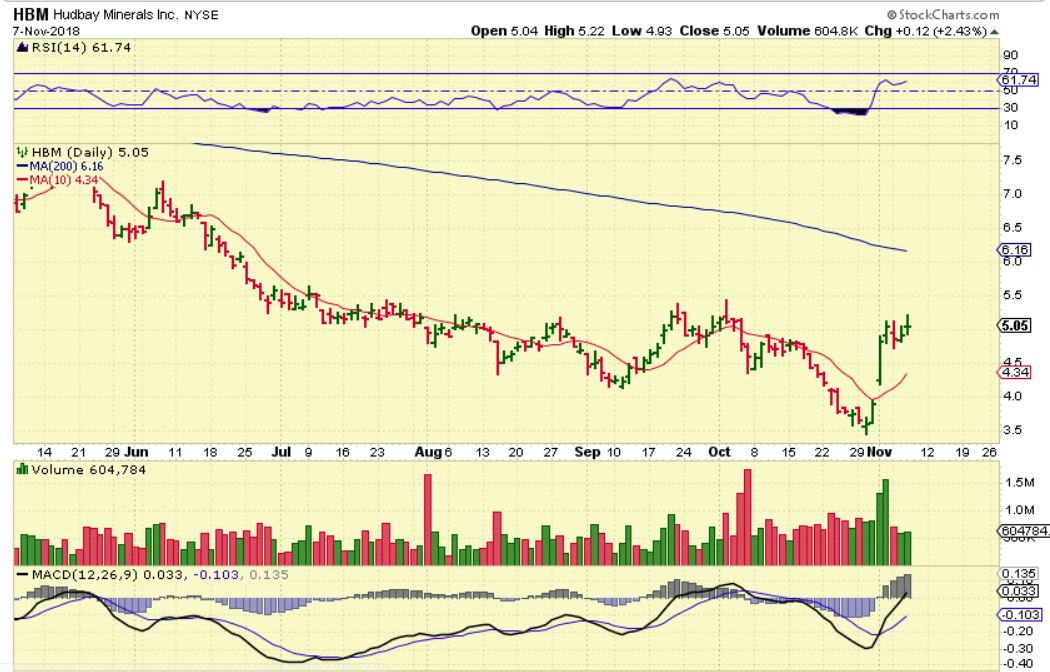Click the volume icon beside Volume 604,784

tap(21, 469)
